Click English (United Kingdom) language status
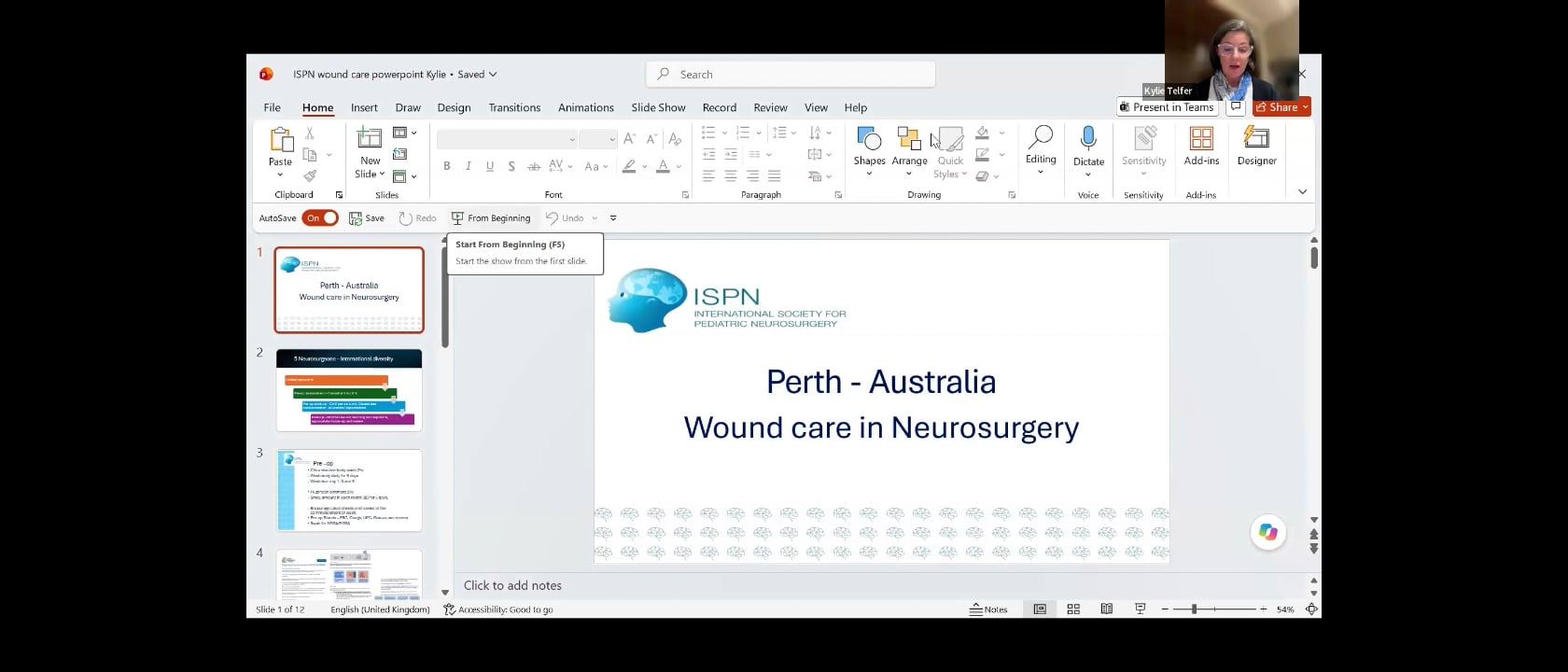1568x672 pixels. pos(380,609)
